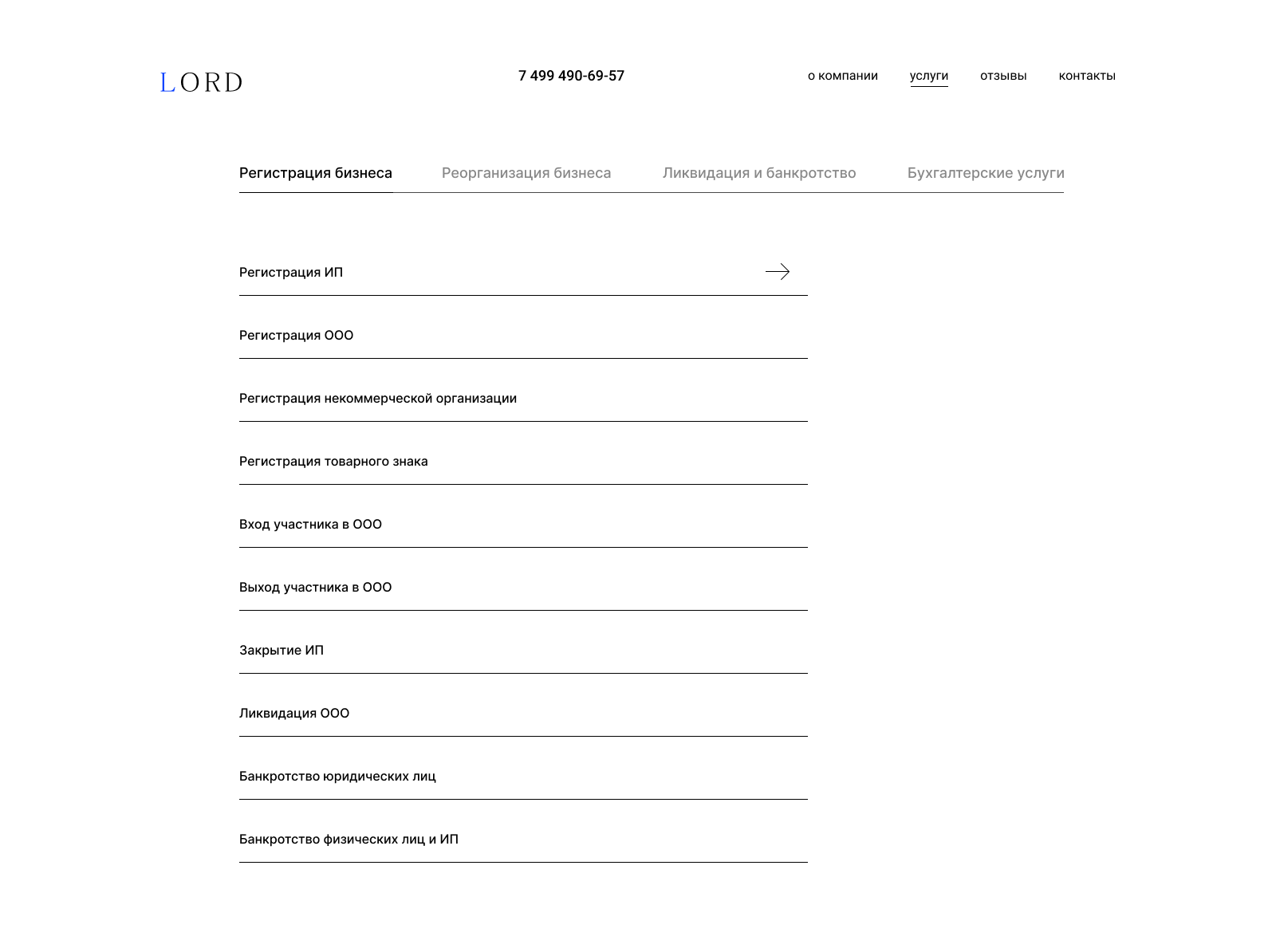The width and height of the screenshot is (1276, 952).
Task: Switch to the «Бухгалтерские услуги» tab
Action: tap(986, 173)
